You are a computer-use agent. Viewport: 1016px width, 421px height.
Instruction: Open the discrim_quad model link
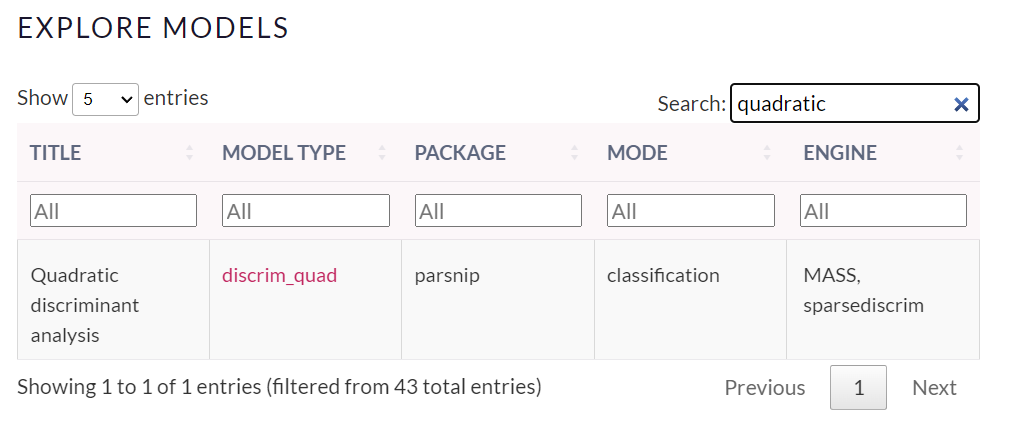tap(279, 275)
